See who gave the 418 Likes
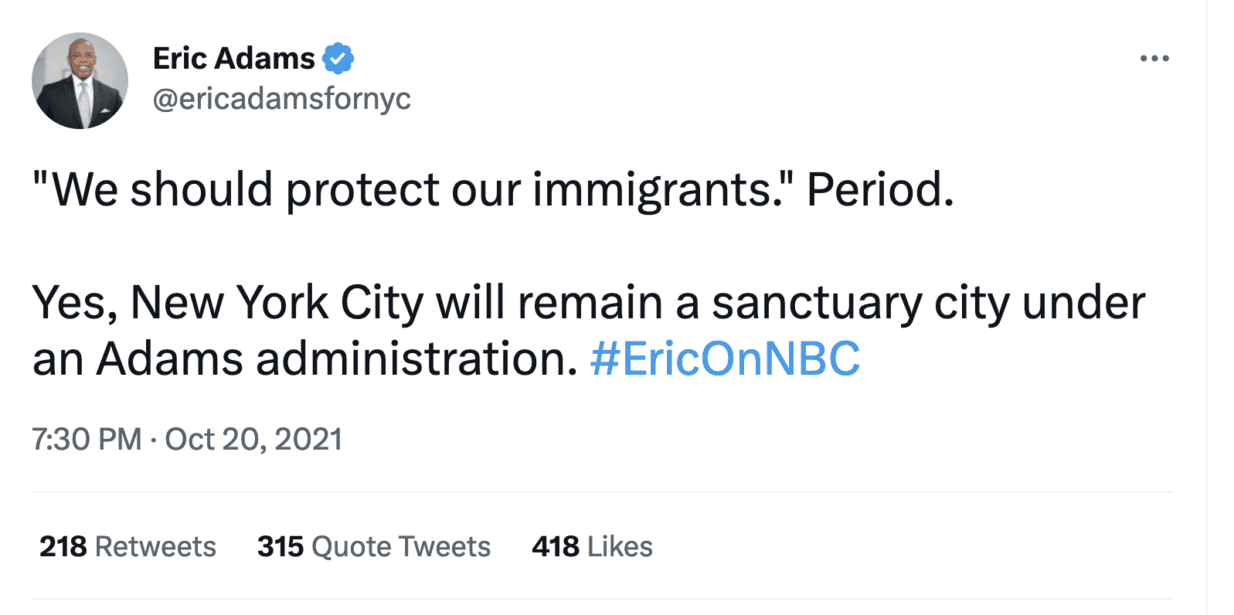The height and width of the screenshot is (615, 1234). coord(592,547)
